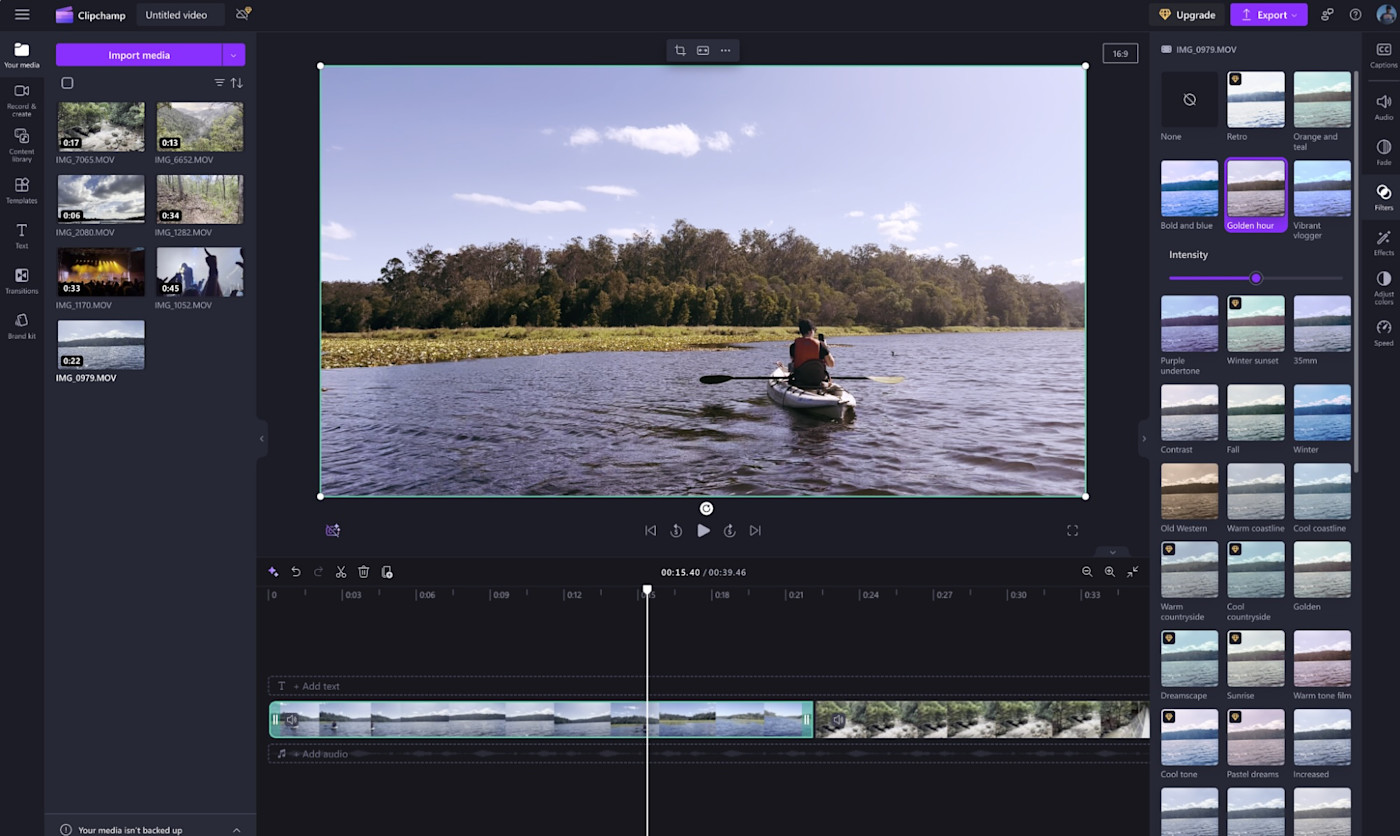Zoom in on the timeline
The width and height of the screenshot is (1400, 836).
pyautogui.click(x=1109, y=572)
